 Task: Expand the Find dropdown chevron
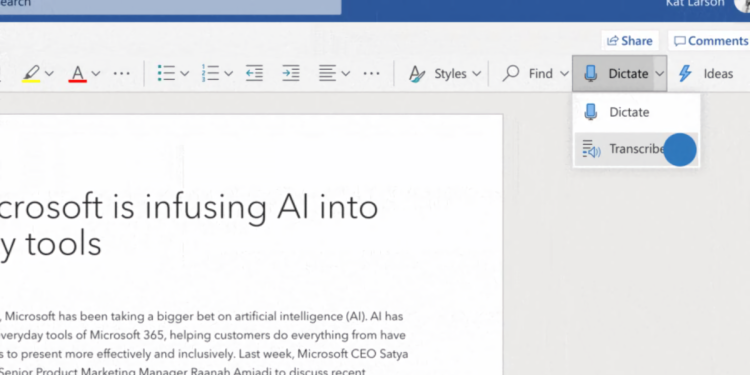pos(564,74)
